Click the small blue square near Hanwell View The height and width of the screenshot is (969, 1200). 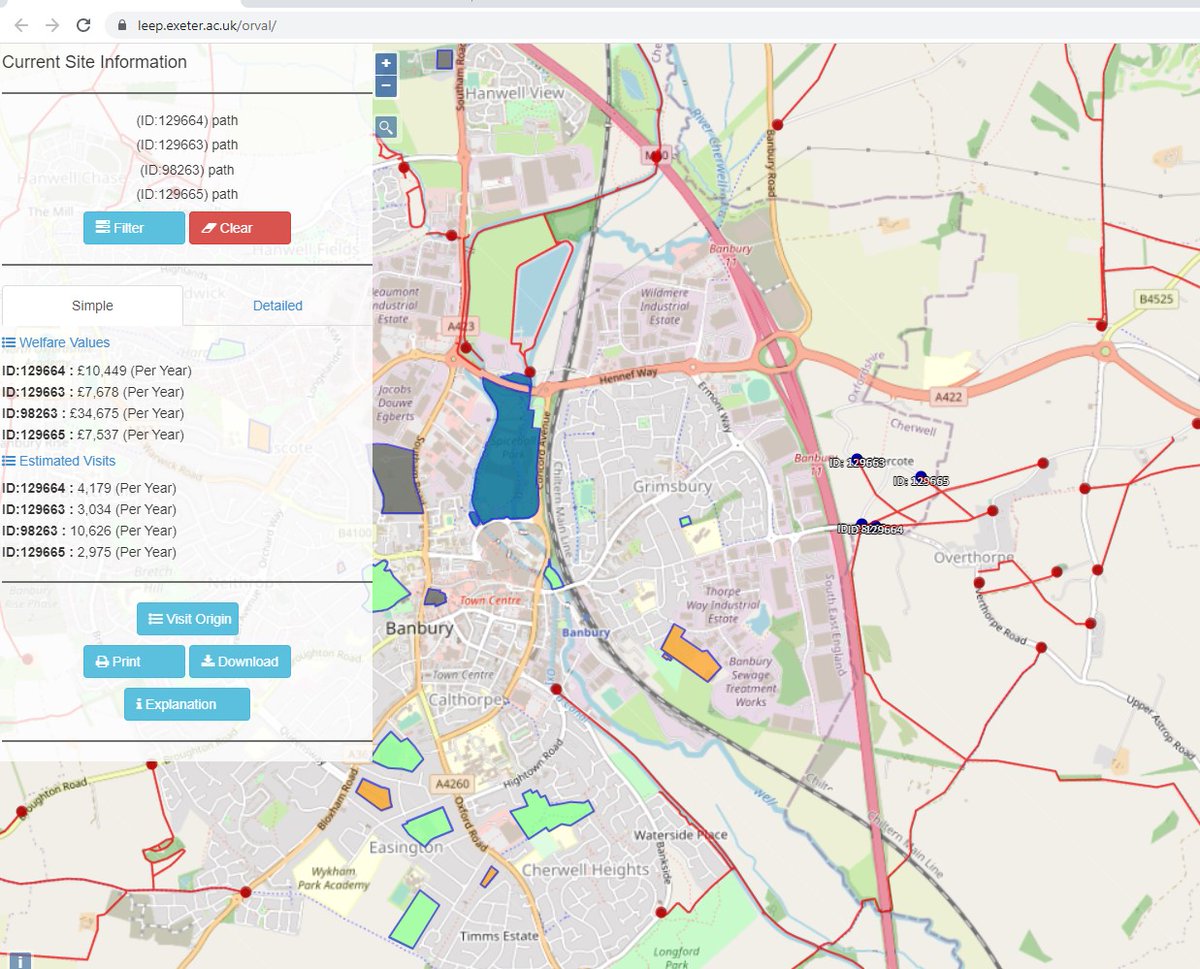[444, 60]
